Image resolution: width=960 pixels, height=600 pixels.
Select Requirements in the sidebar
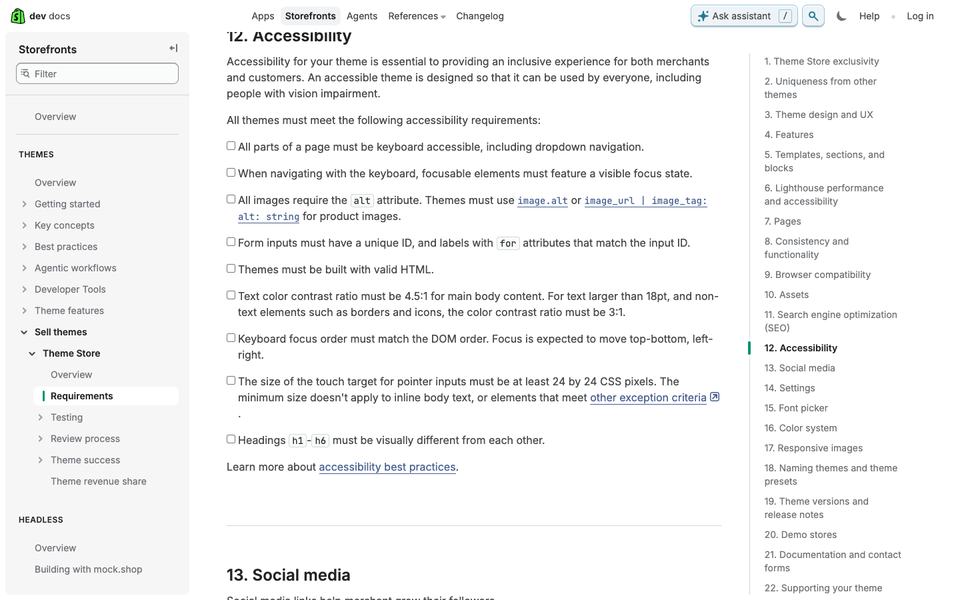coord(106,396)
